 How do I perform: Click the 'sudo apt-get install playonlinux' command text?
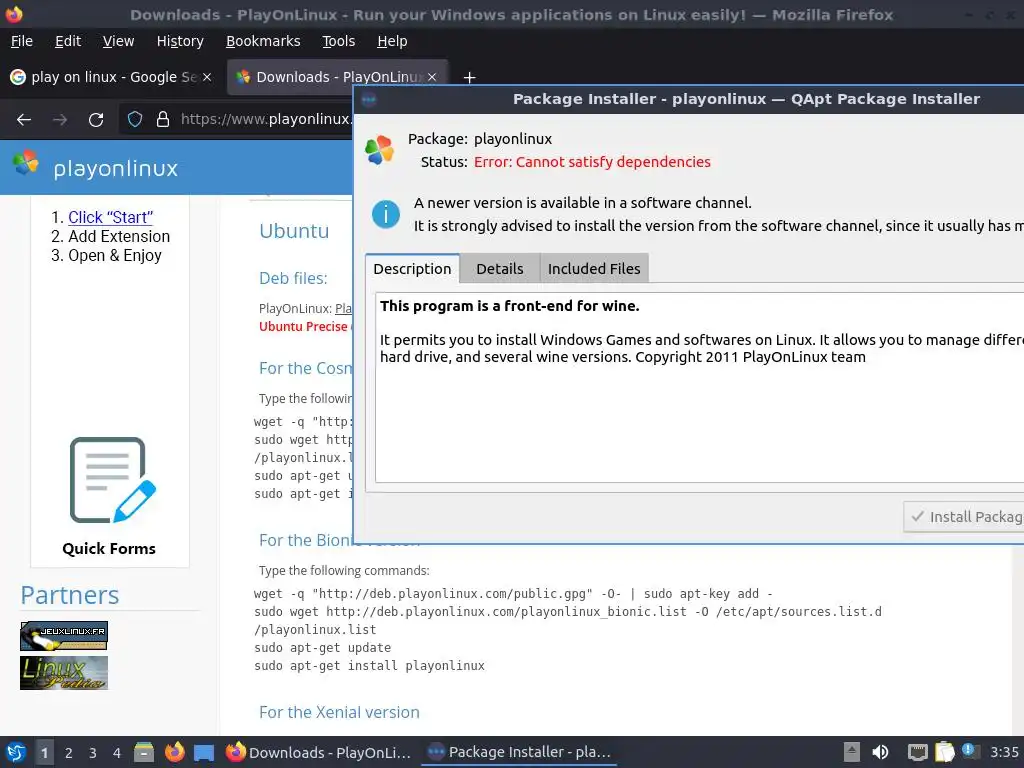click(x=370, y=665)
